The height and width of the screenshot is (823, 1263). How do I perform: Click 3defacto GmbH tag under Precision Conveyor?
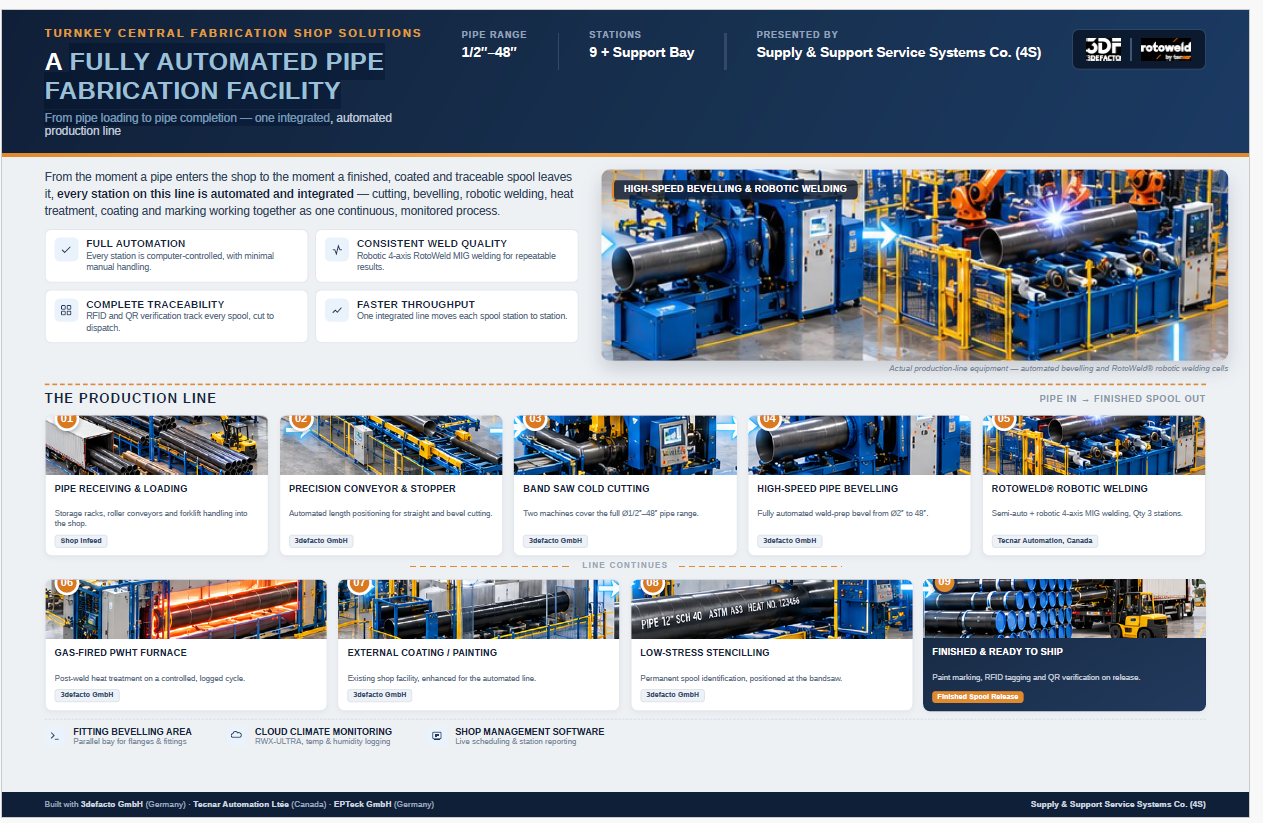pyautogui.click(x=321, y=541)
